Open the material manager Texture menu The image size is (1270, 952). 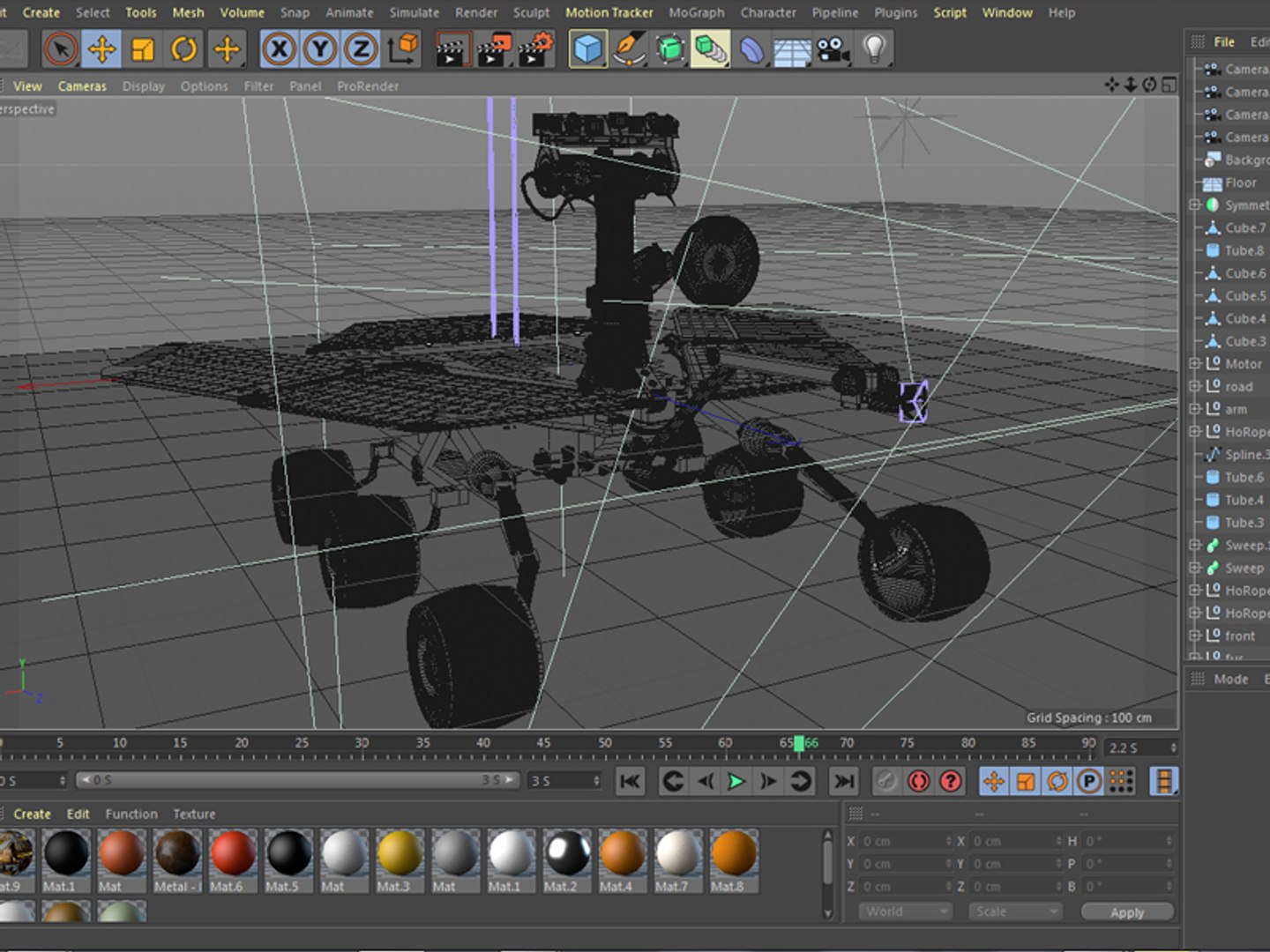point(194,814)
